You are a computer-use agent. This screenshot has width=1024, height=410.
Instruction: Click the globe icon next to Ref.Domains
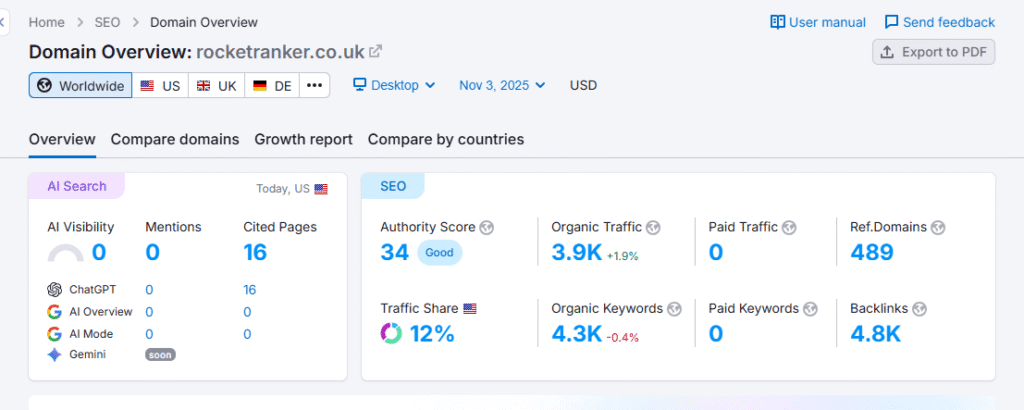tap(938, 227)
